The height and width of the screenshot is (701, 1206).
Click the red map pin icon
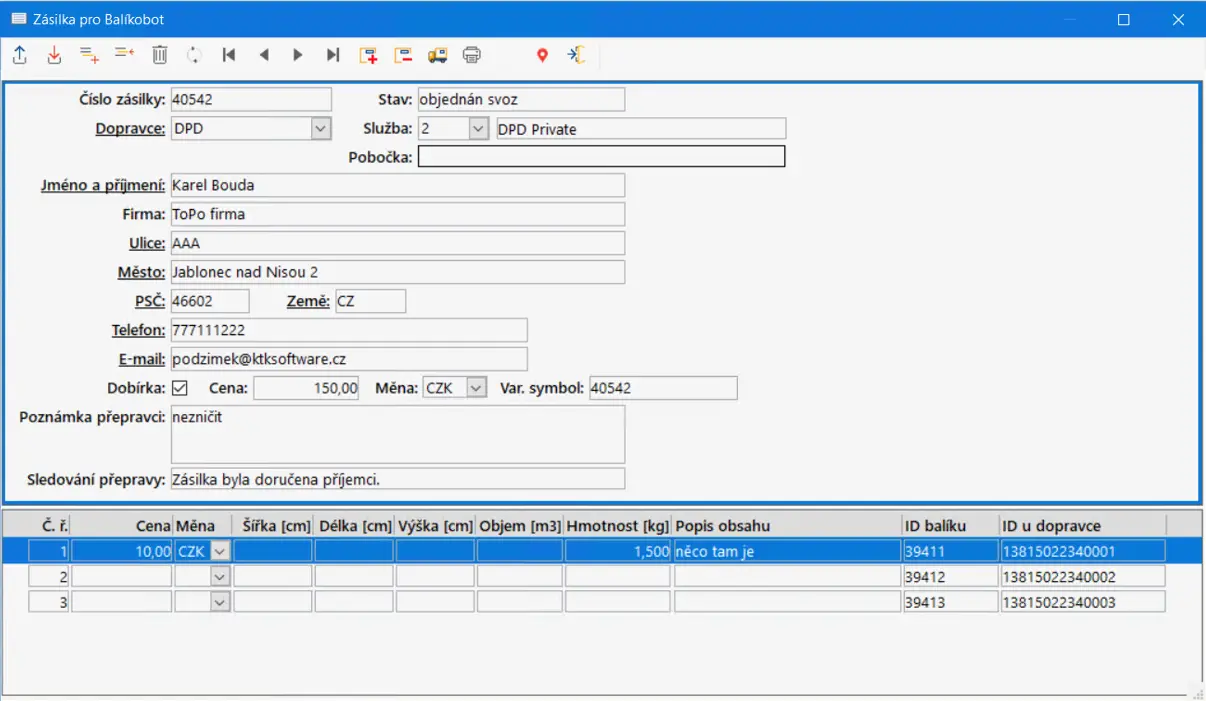tap(542, 56)
